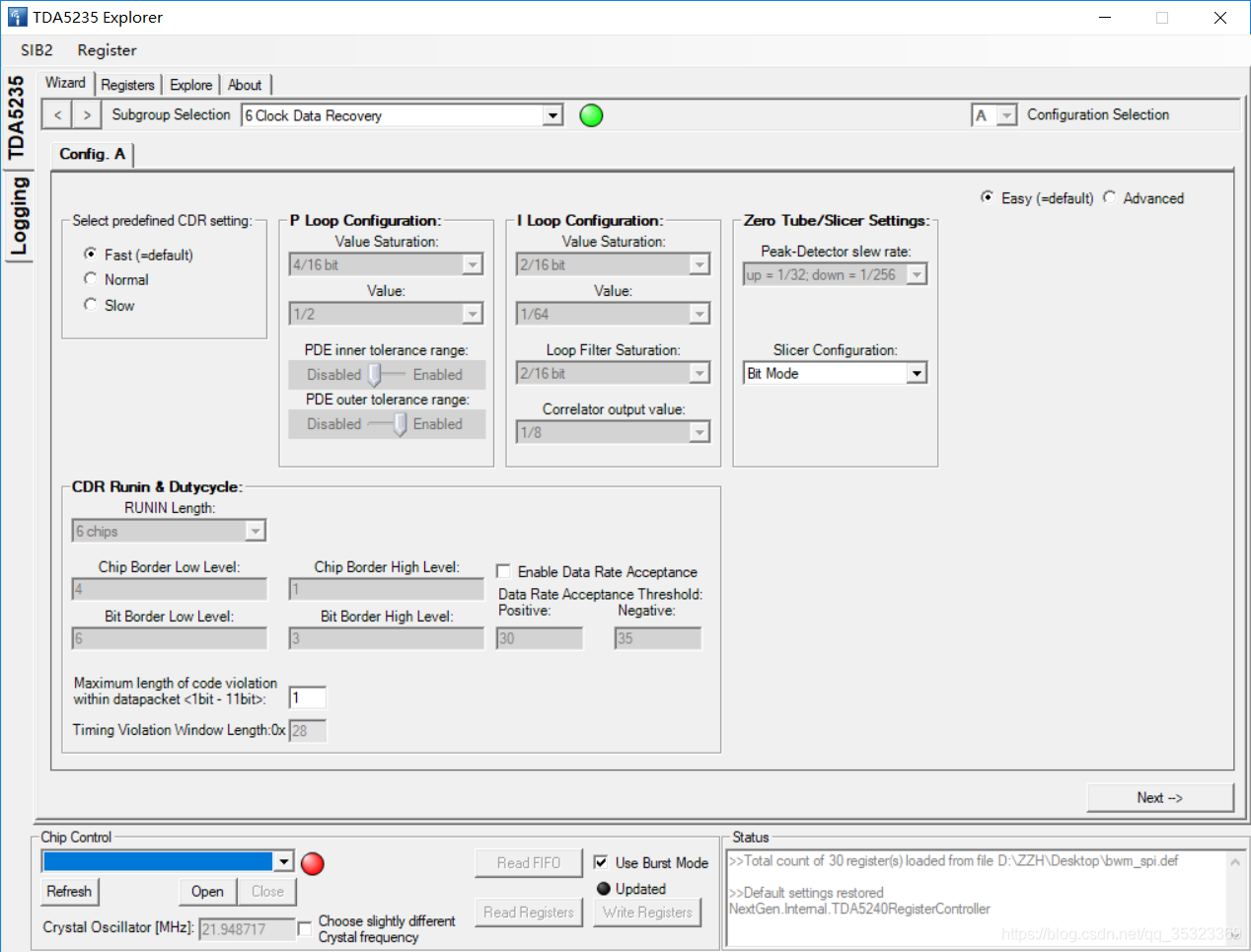Screen dimensions: 1251x952
Task: Go to next subgroup with > button
Action: 87,115
